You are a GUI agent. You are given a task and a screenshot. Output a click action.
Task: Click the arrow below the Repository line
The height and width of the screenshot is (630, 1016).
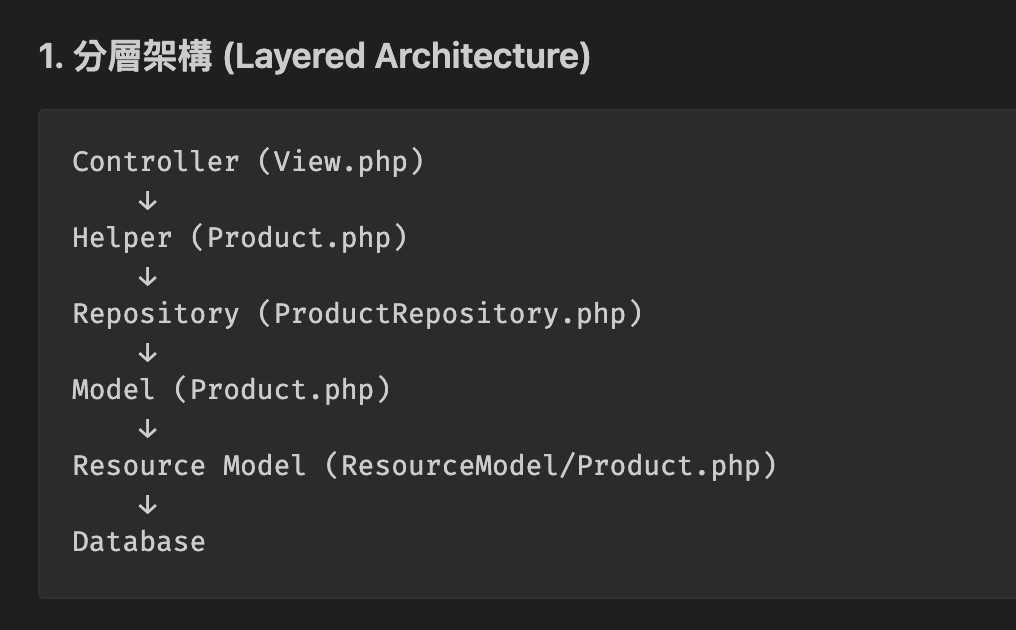point(148,352)
